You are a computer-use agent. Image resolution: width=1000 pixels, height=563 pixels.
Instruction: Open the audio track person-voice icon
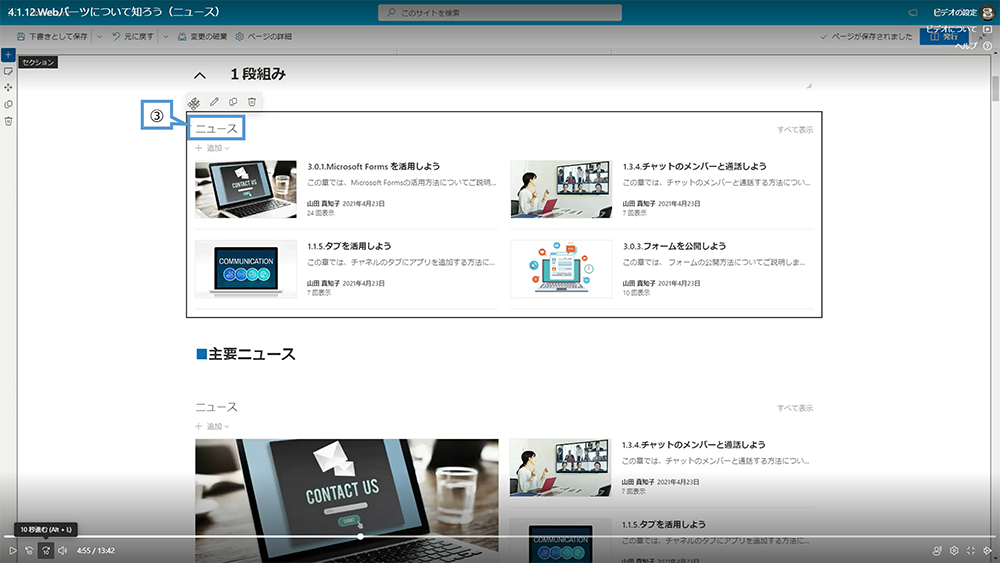[937, 550]
